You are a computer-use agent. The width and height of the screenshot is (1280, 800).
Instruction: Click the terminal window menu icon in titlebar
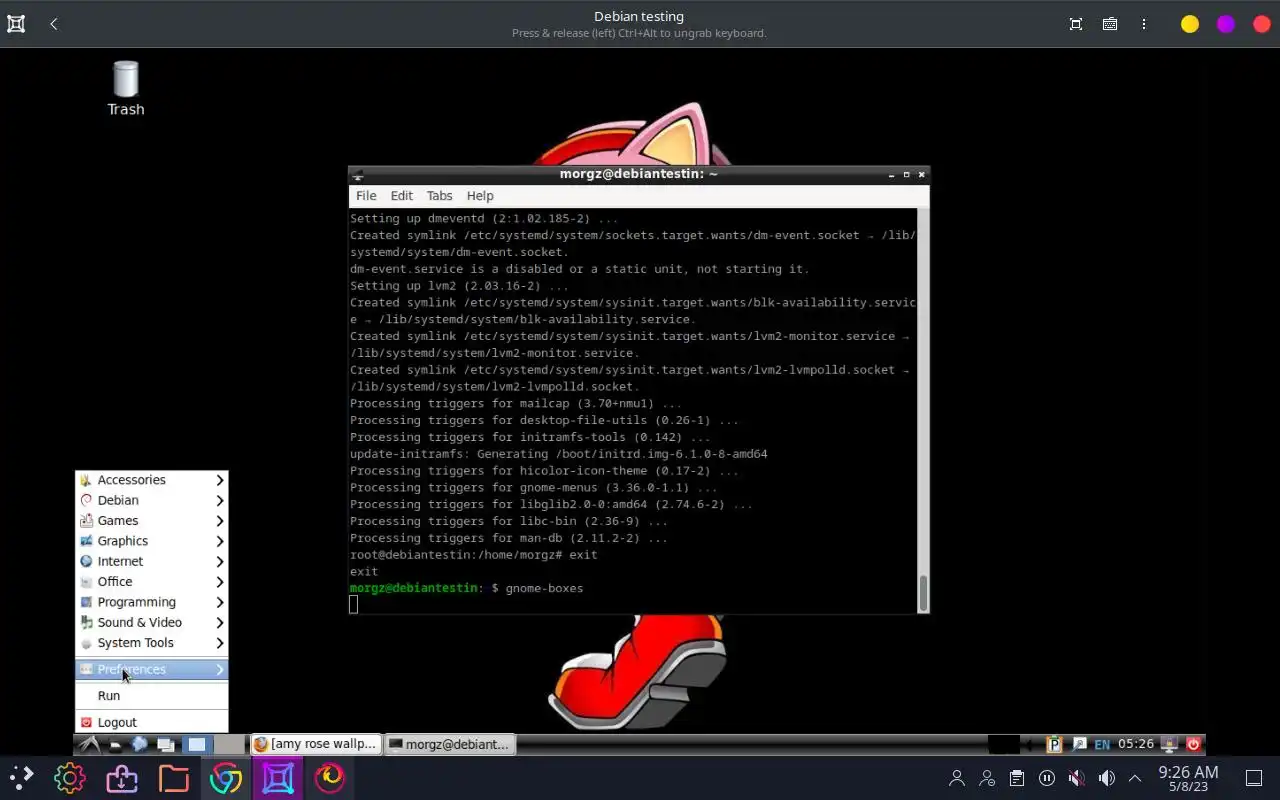[x=358, y=175]
